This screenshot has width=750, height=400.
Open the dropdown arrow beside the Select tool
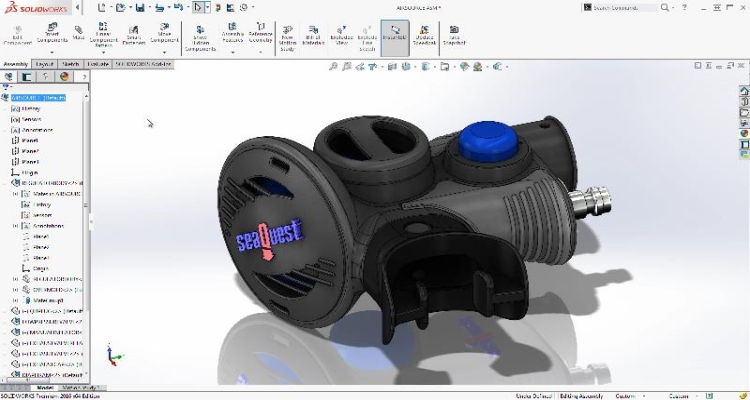(207, 8)
